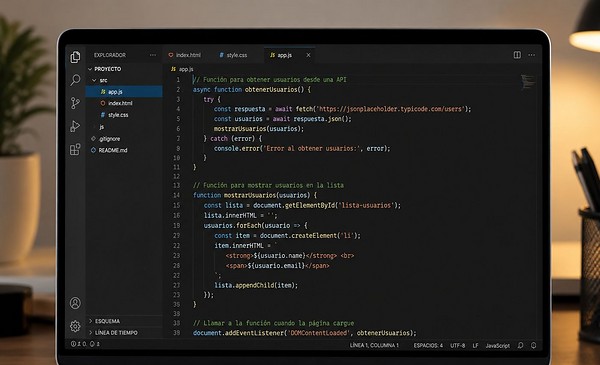Click LÍNEA 1, COLUMNA 1 in status bar
Screen dimensions: 600x365
pyautogui.click(x=374, y=345)
